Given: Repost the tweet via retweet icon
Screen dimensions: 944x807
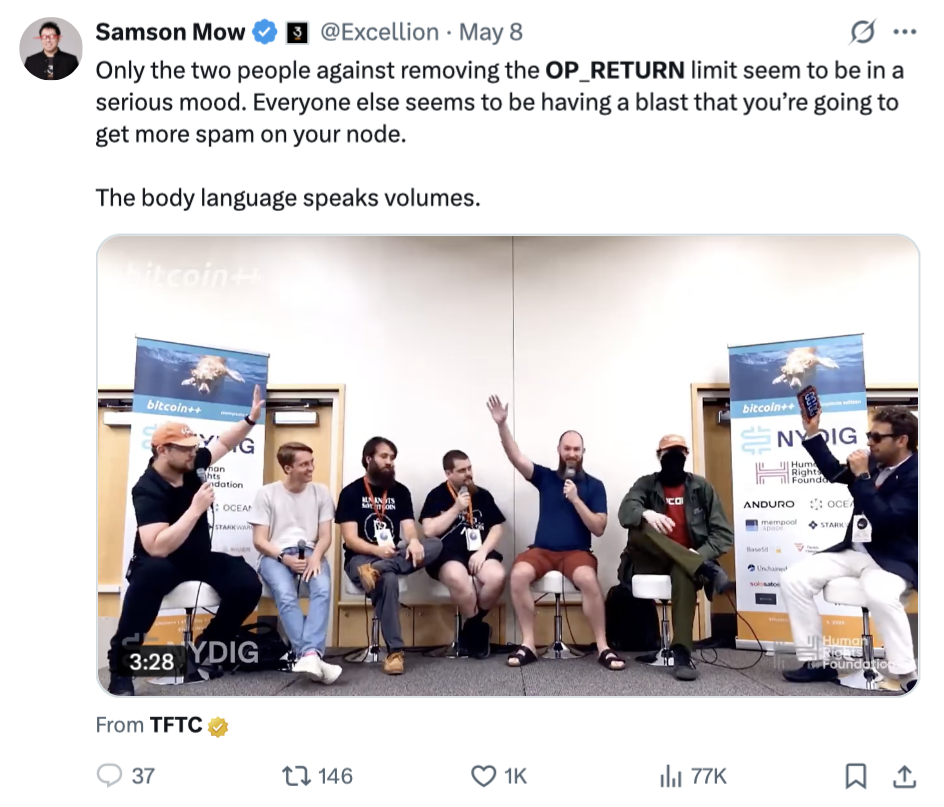Looking at the screenshot, I should [x=296, y=776].
